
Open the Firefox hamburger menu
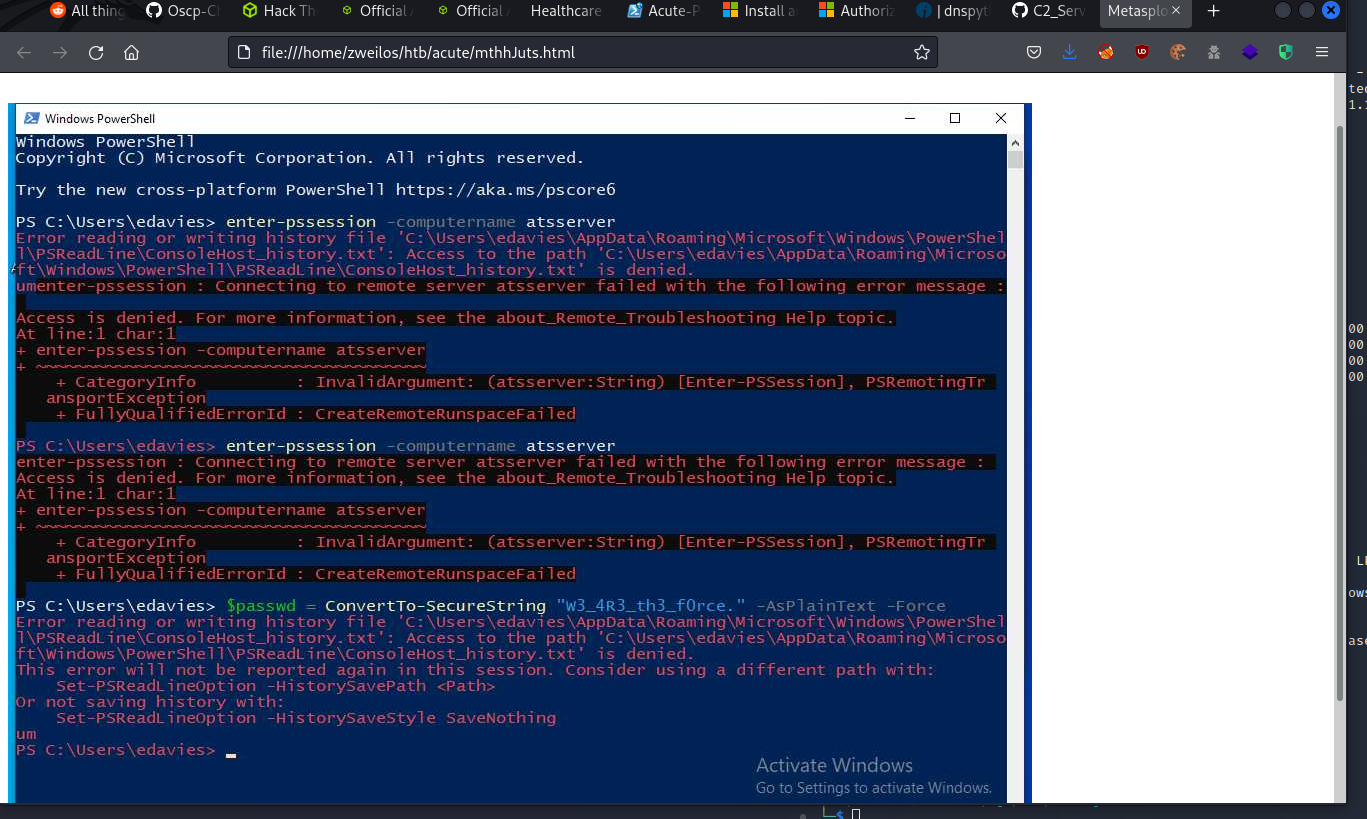(x=1322, y=52)
